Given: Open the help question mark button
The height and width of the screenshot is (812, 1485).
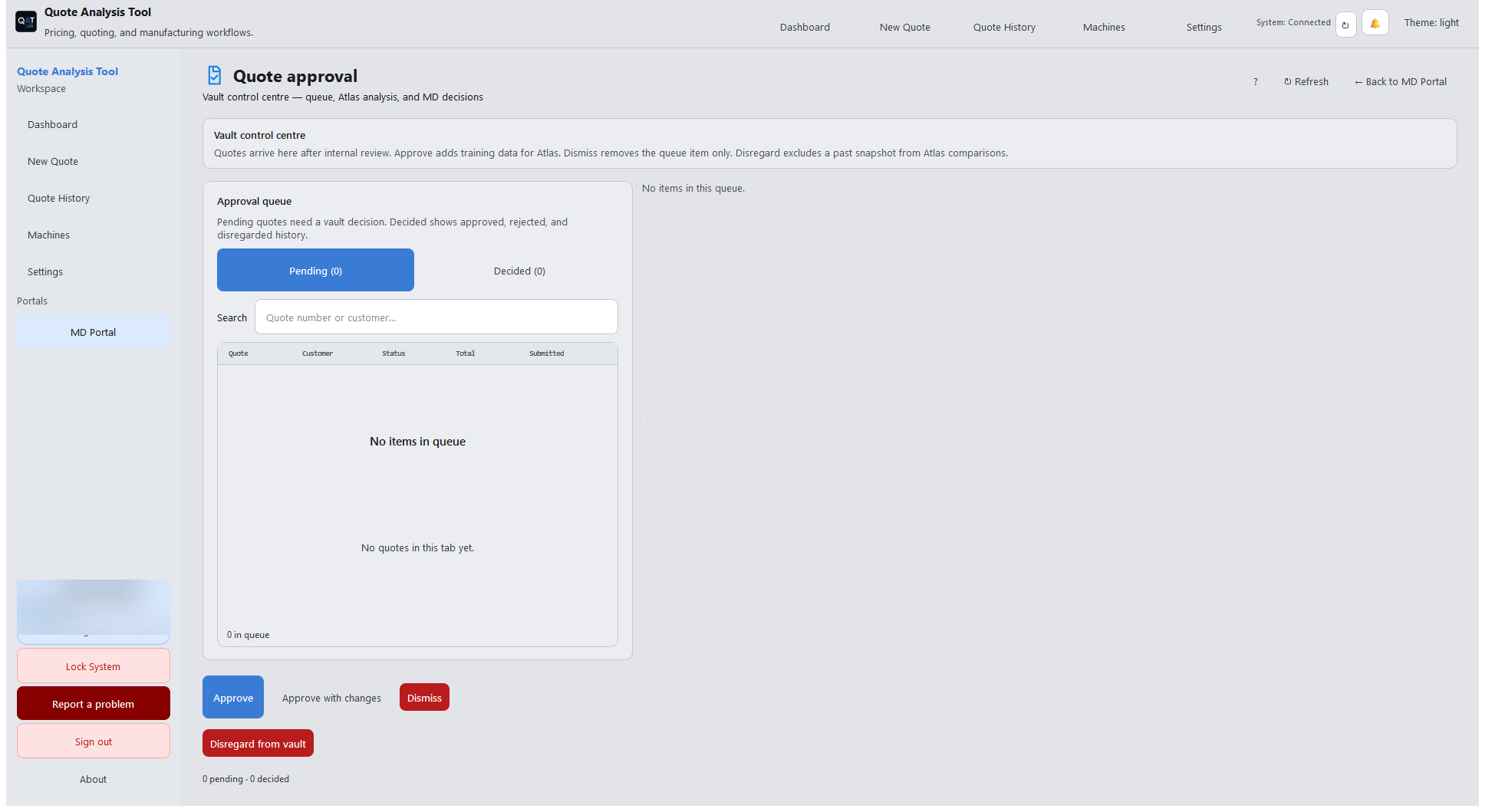Looking at the screenshot, I should click(1256, 81).
